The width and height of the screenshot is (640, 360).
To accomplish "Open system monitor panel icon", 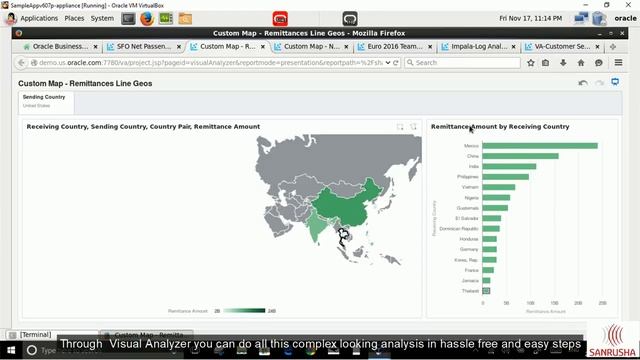I will (x=166, y=19).
